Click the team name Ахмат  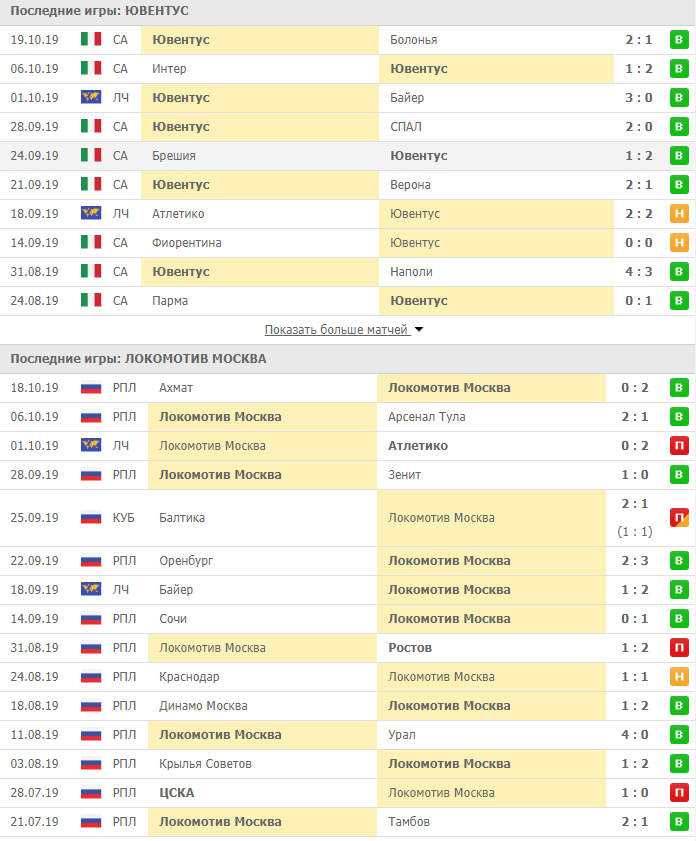176,388
